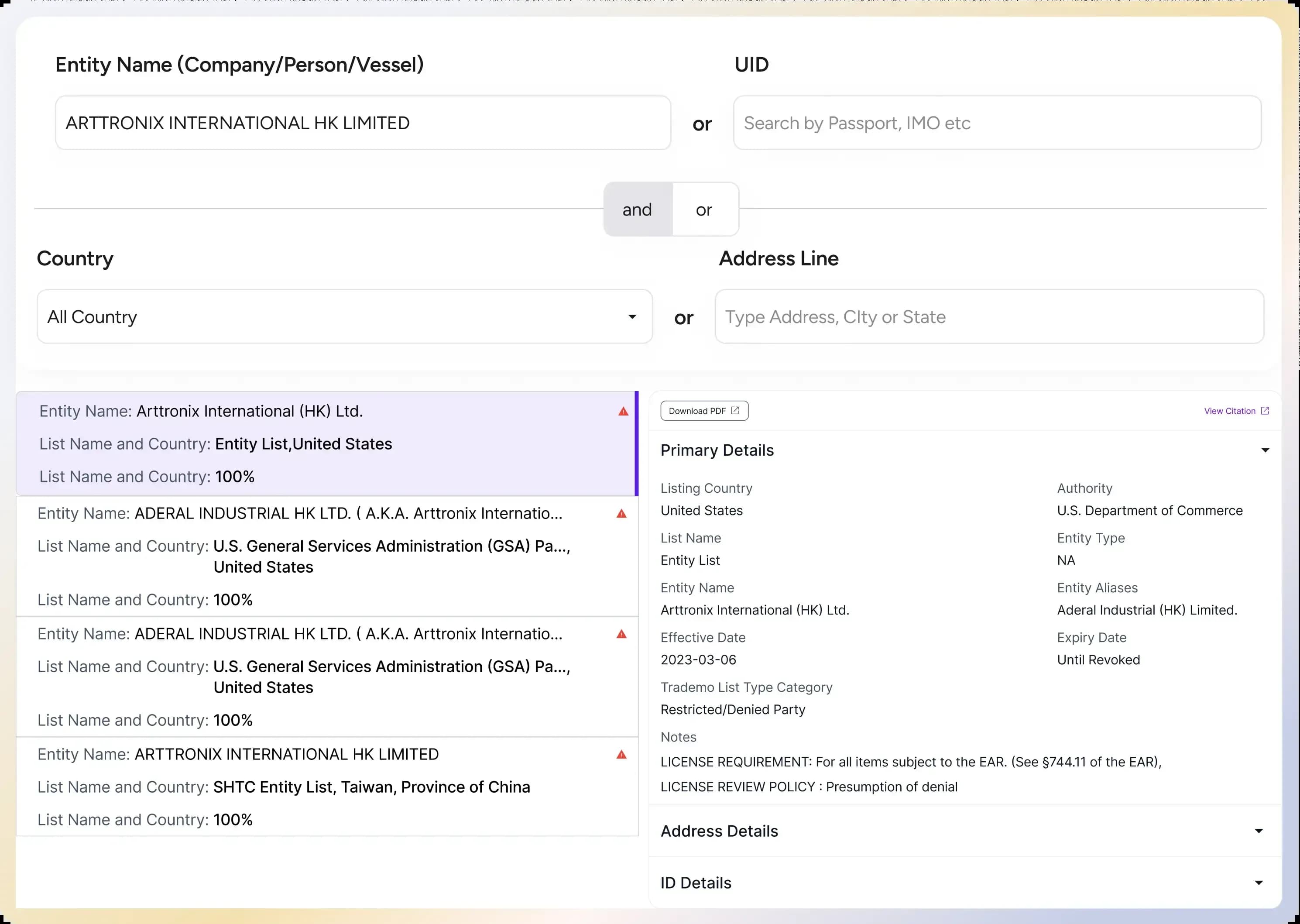The width and height of the screenshot is (1300, 924).
Task: Expand the ID Details section
Action: point(1259,883)
